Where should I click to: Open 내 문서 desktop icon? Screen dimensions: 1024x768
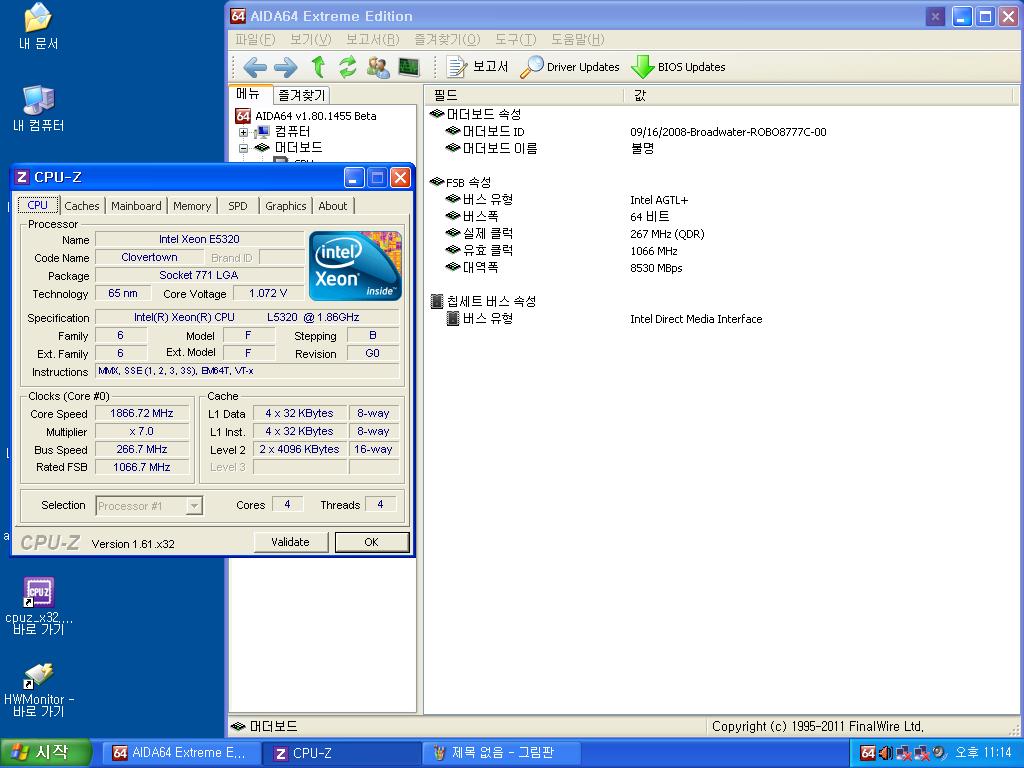(39, 27)
